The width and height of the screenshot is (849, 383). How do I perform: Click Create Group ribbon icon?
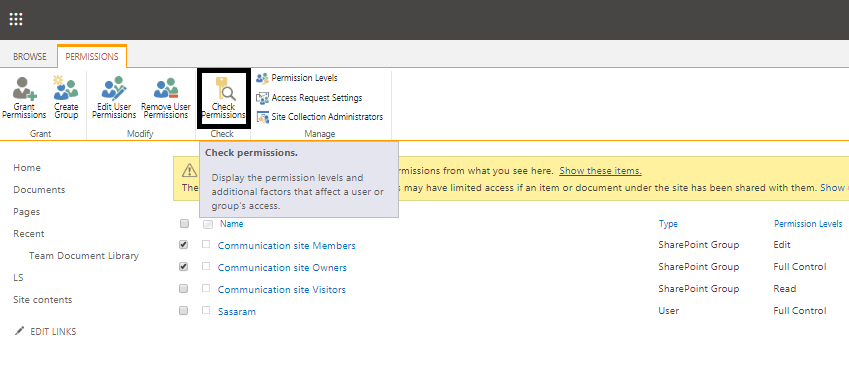[x=66, y=98]
